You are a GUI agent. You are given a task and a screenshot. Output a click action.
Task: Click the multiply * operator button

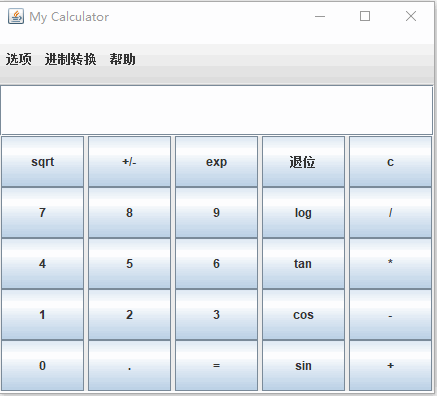click(x=390, y=264)
